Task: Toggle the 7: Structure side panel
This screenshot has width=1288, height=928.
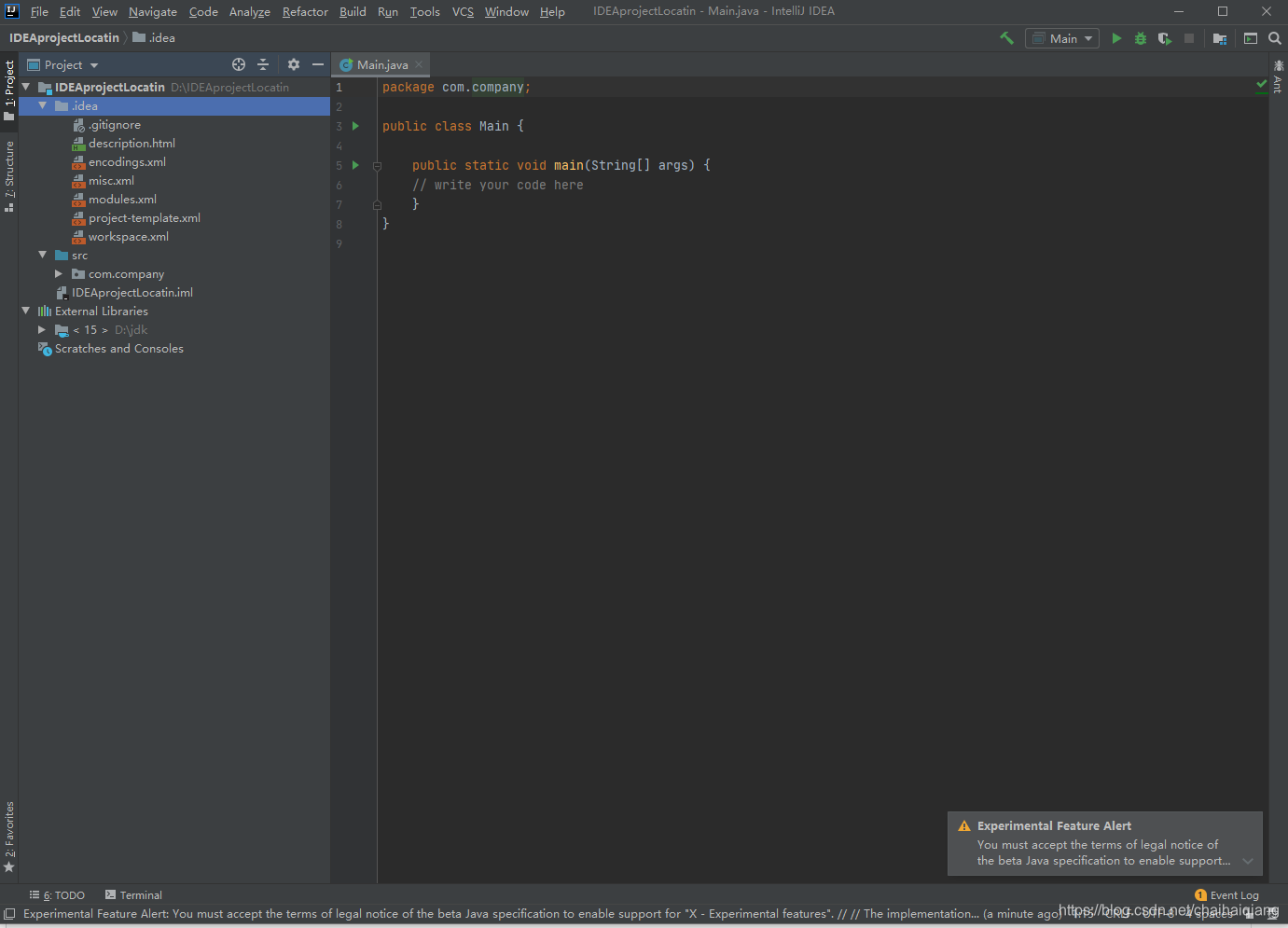Action: 9,176
